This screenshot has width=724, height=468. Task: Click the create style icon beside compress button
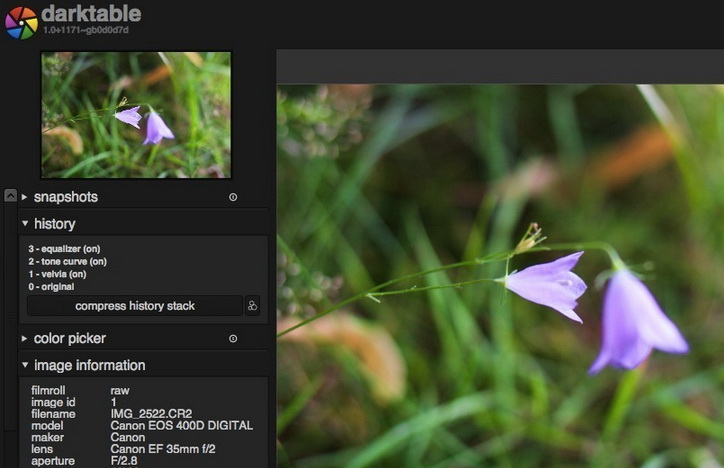pyautogui.click(x=252, y=306)
